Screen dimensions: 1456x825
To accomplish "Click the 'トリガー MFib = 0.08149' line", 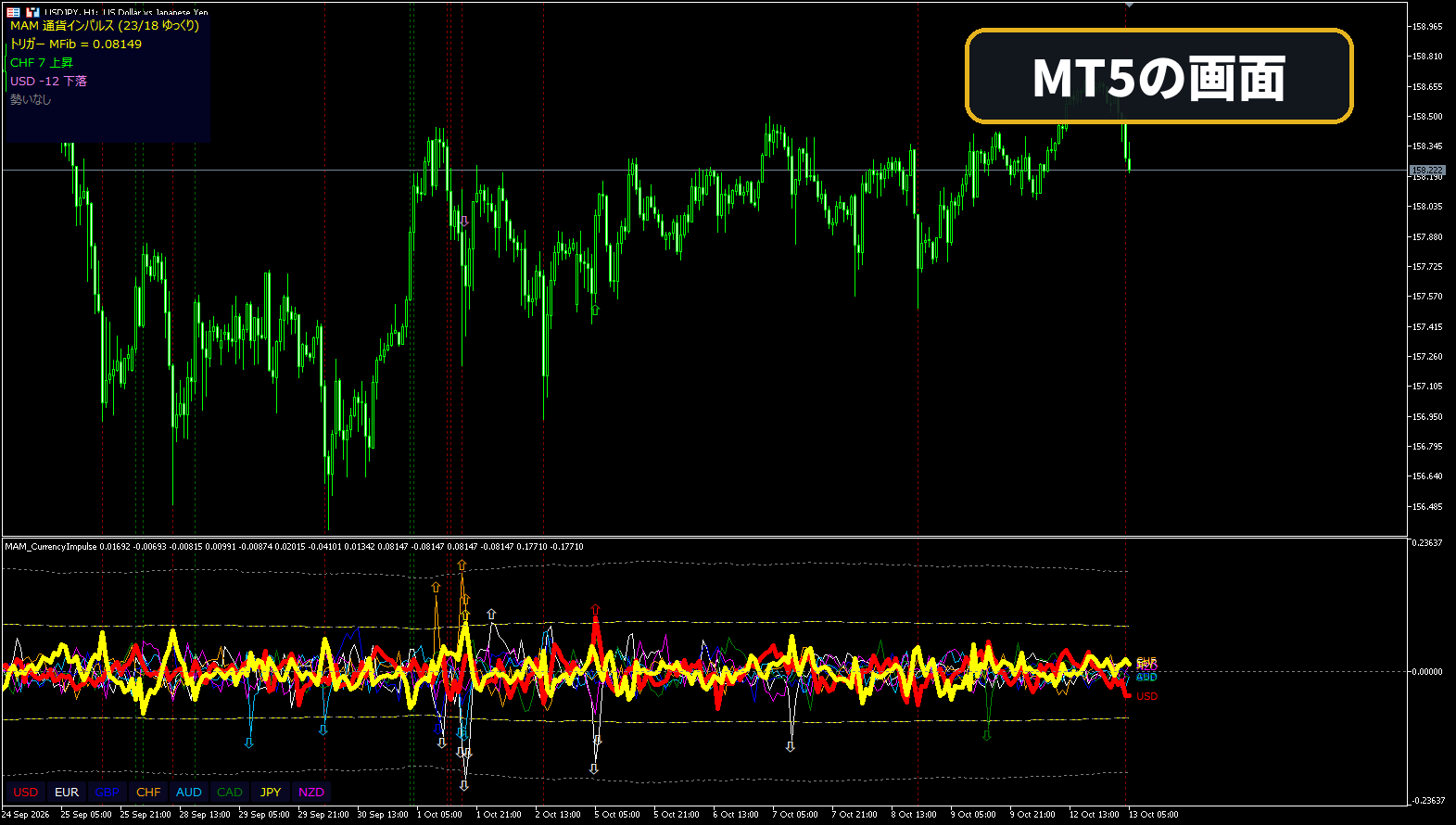I will (76, 44).
